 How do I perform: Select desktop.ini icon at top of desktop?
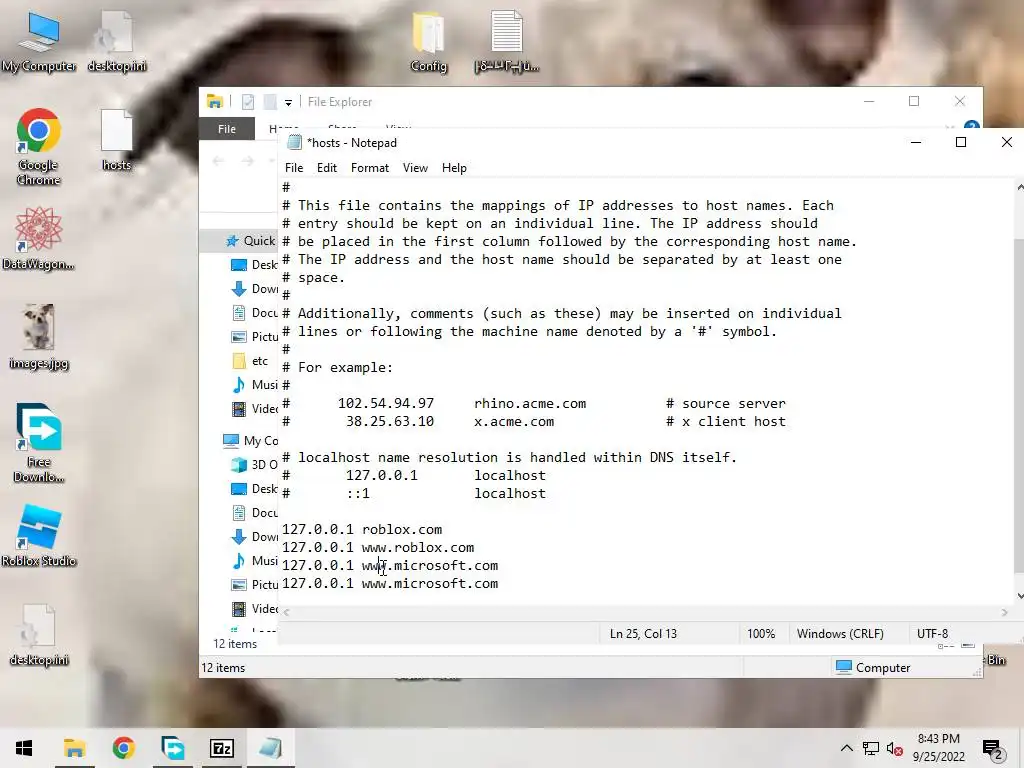tap(116, 41)
